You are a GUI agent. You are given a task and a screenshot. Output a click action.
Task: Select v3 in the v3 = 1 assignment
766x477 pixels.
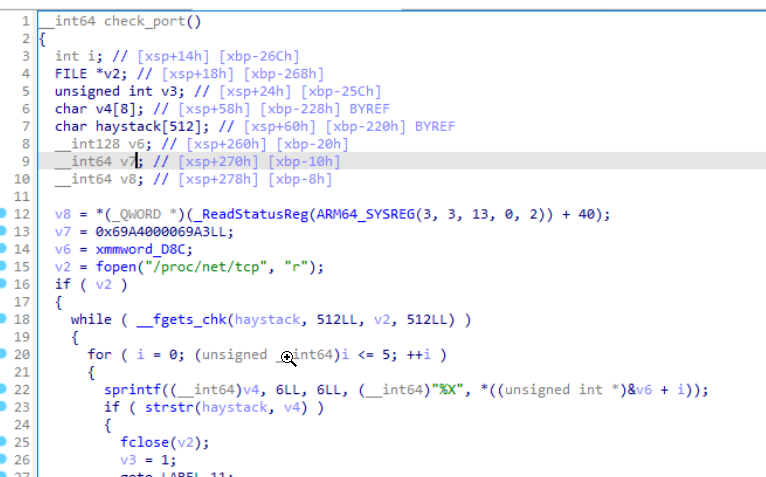128,460
